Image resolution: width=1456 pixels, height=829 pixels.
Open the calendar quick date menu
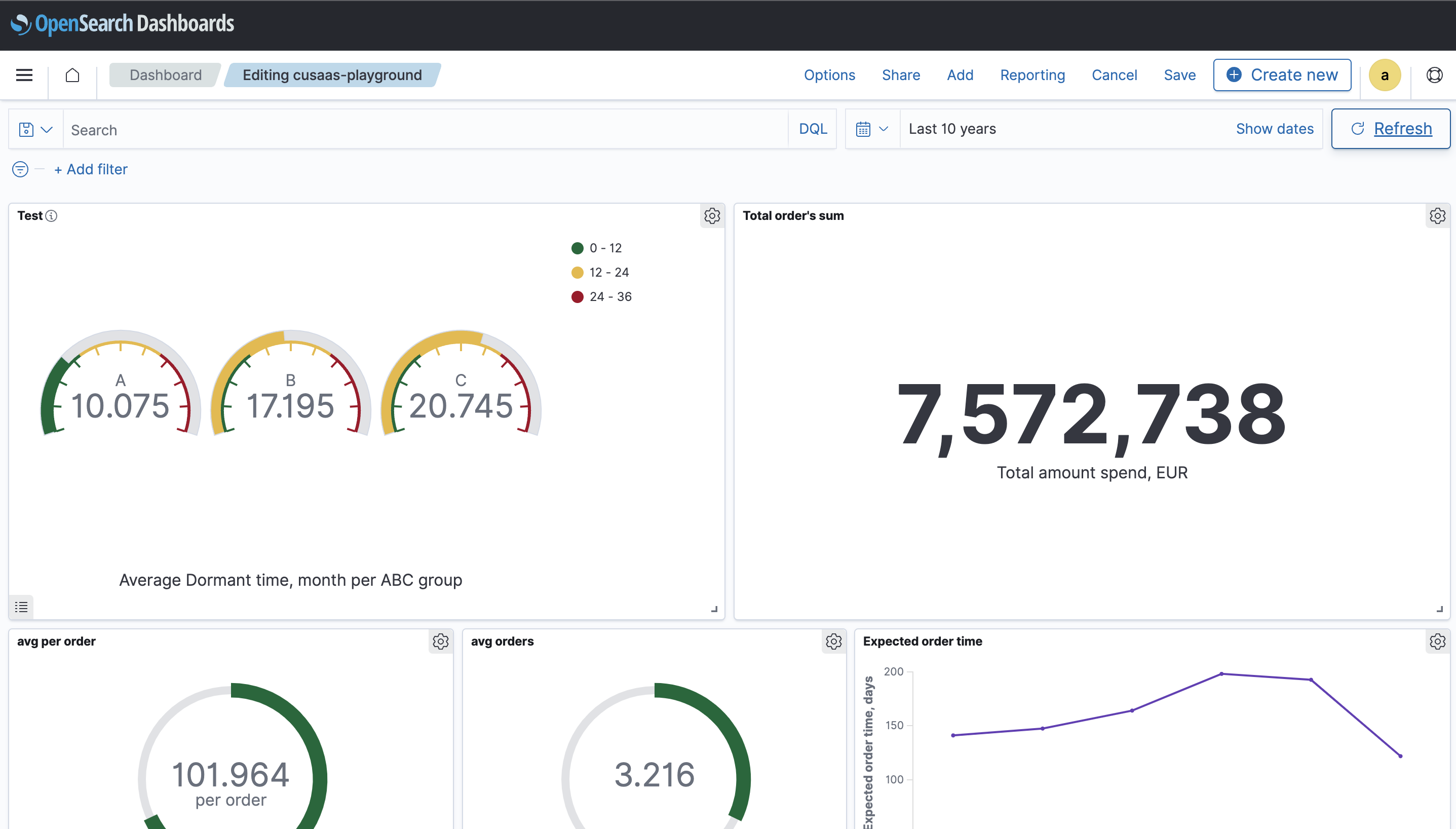coord(872,129)
